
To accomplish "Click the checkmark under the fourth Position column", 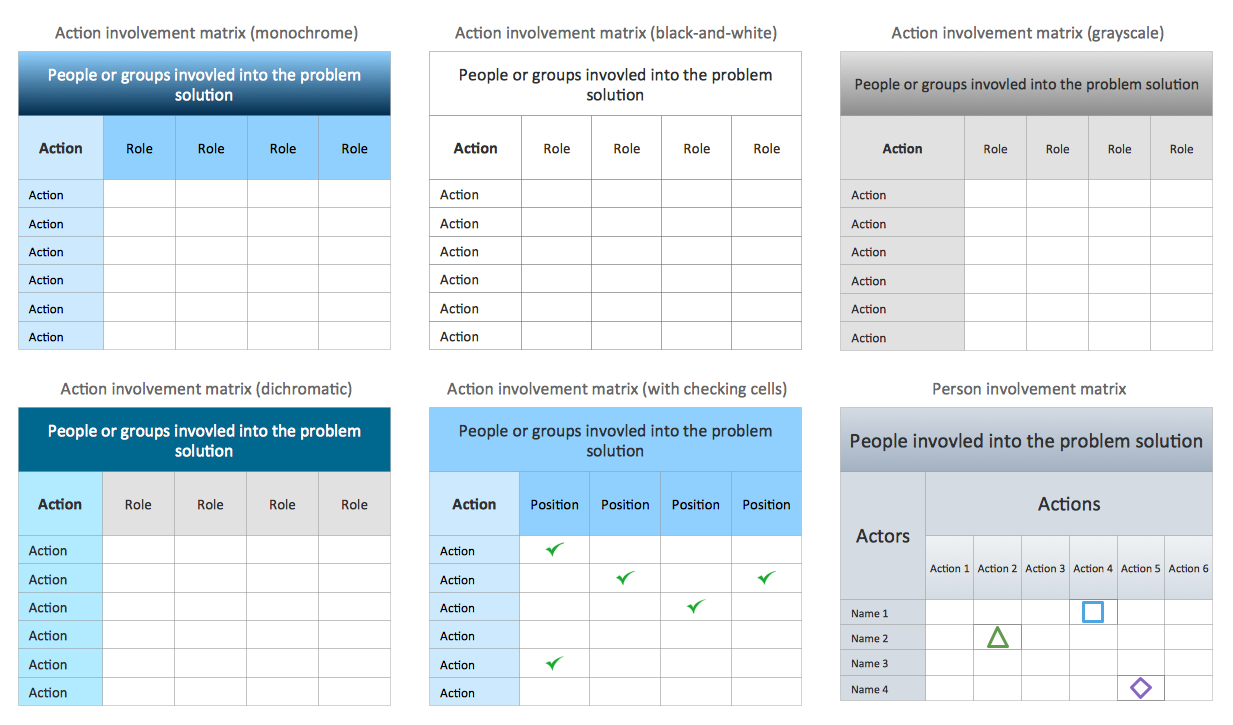I will pos(766,577).
